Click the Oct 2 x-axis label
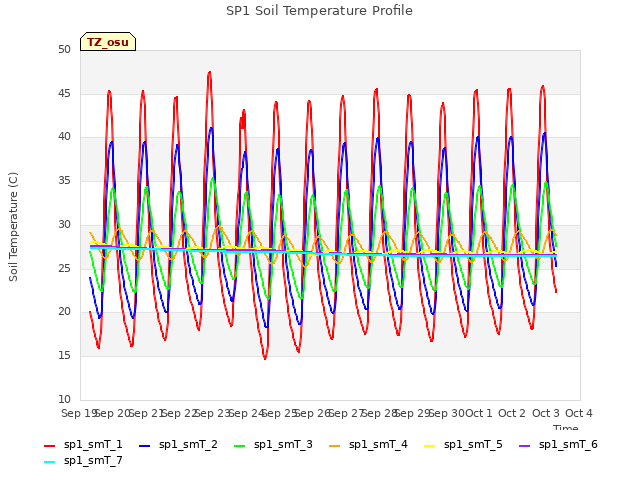Viewport: 640px width, 480px height. [512, 413]
